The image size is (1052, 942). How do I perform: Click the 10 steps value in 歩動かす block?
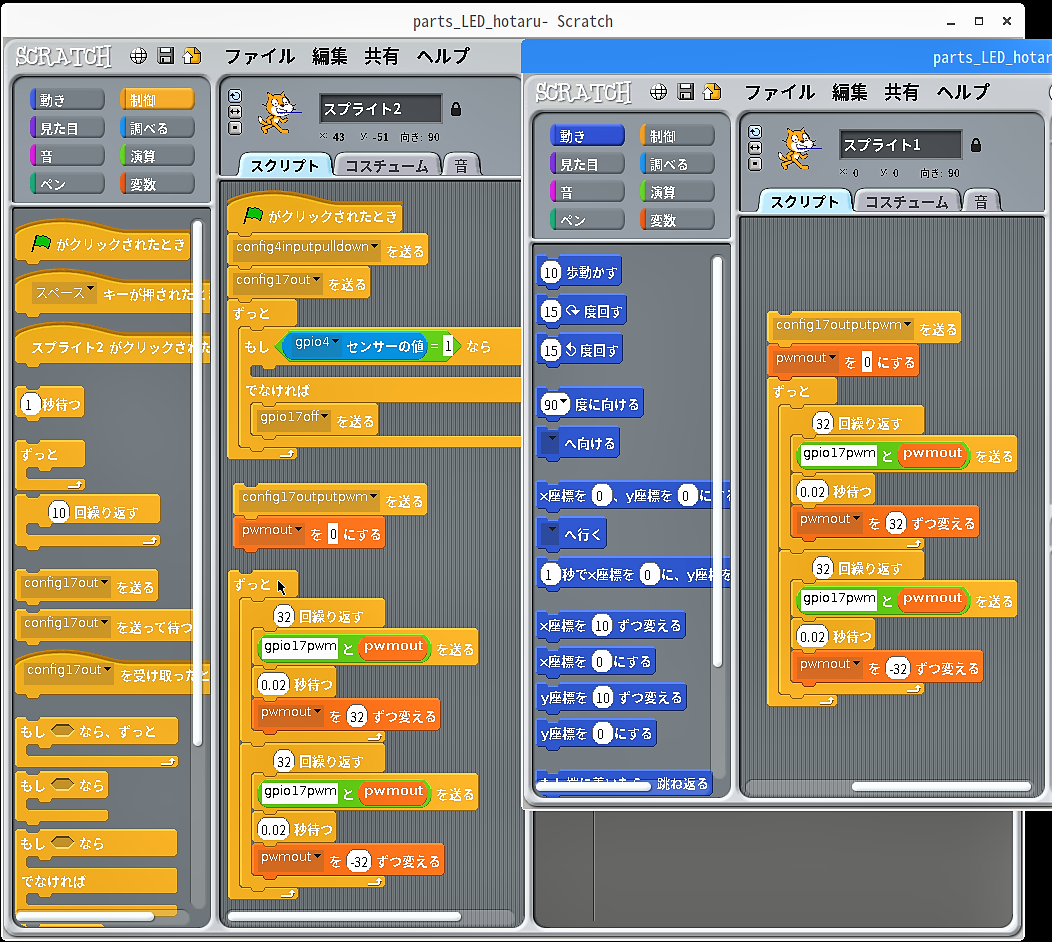coord(550,272)
